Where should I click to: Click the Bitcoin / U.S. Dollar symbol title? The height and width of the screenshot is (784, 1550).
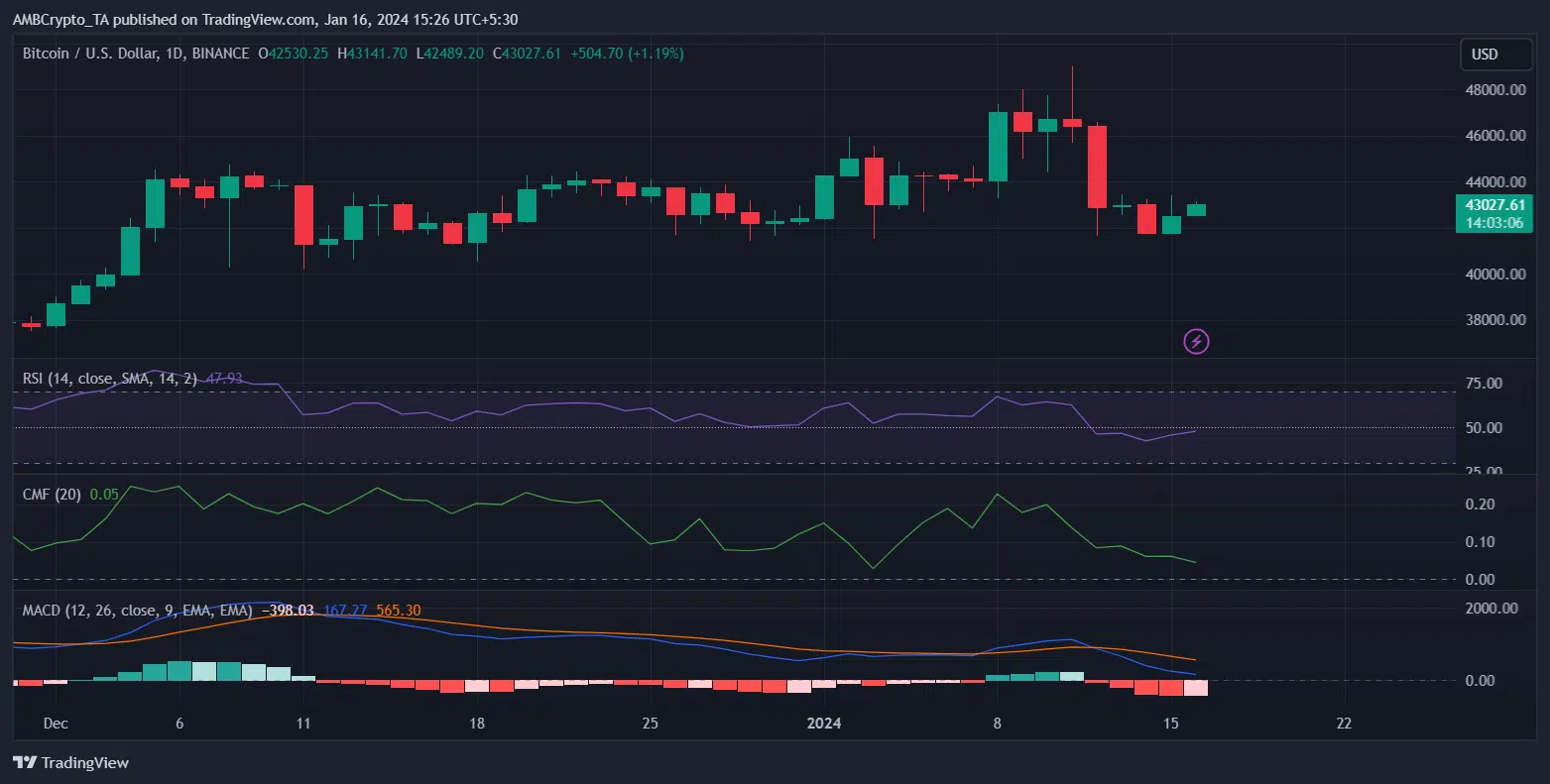(x=136, y=54)
